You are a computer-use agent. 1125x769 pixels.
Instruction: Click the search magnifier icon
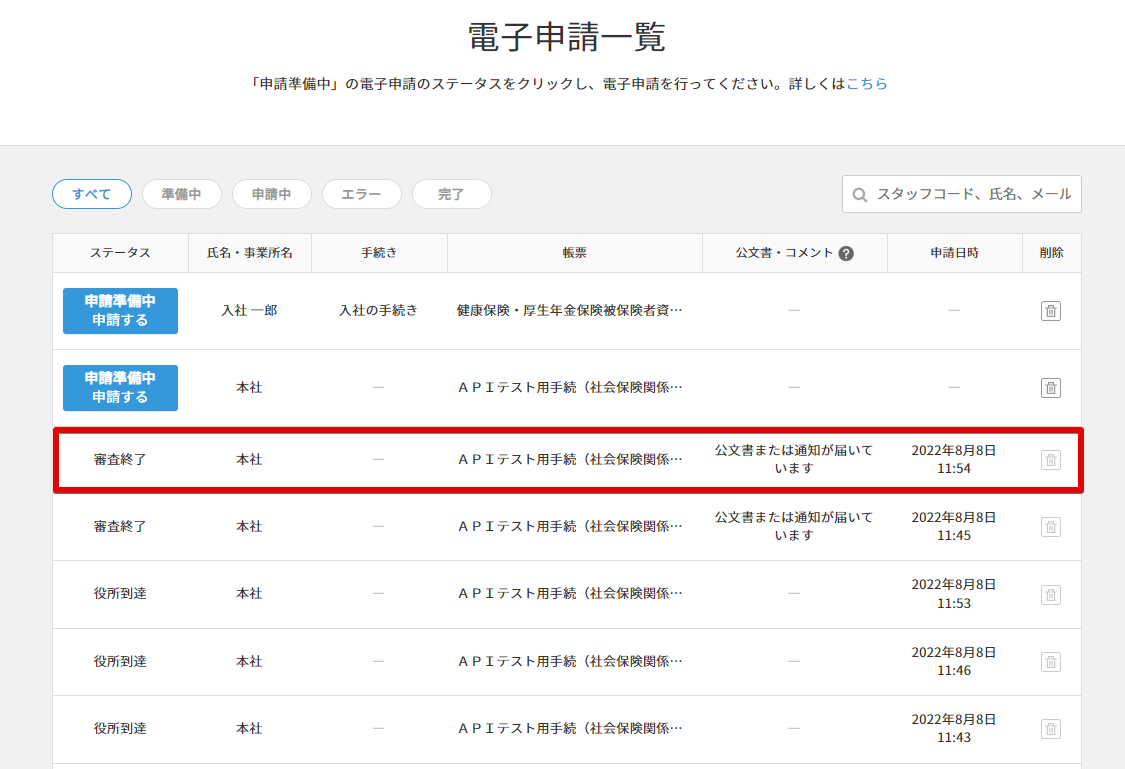860,194
